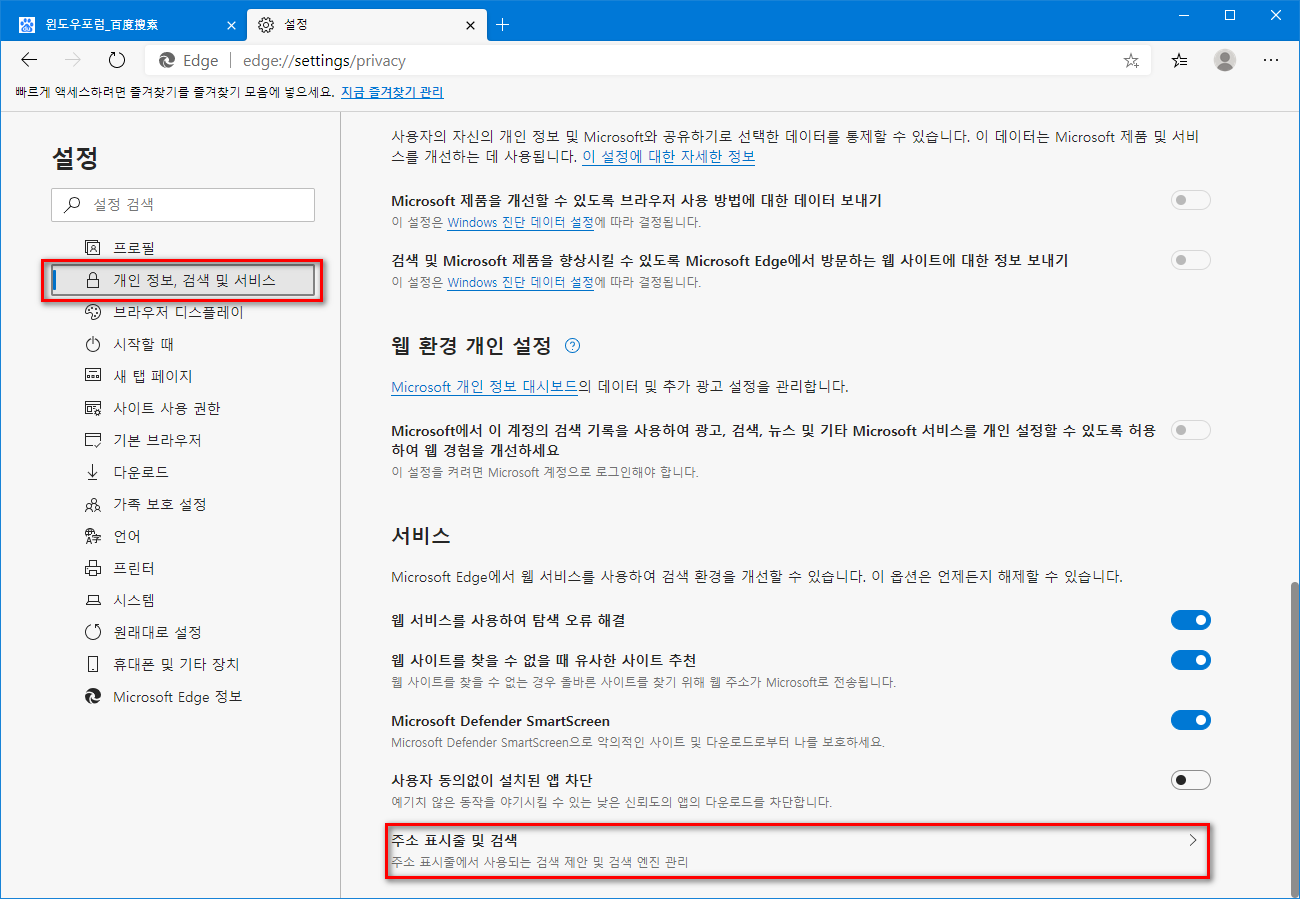Image resolution: width=1300 pixels, height=899 pixels.
Task: Toggle the 검색 기록 개인 설정 허용 switch
Action: (1190, 430)
